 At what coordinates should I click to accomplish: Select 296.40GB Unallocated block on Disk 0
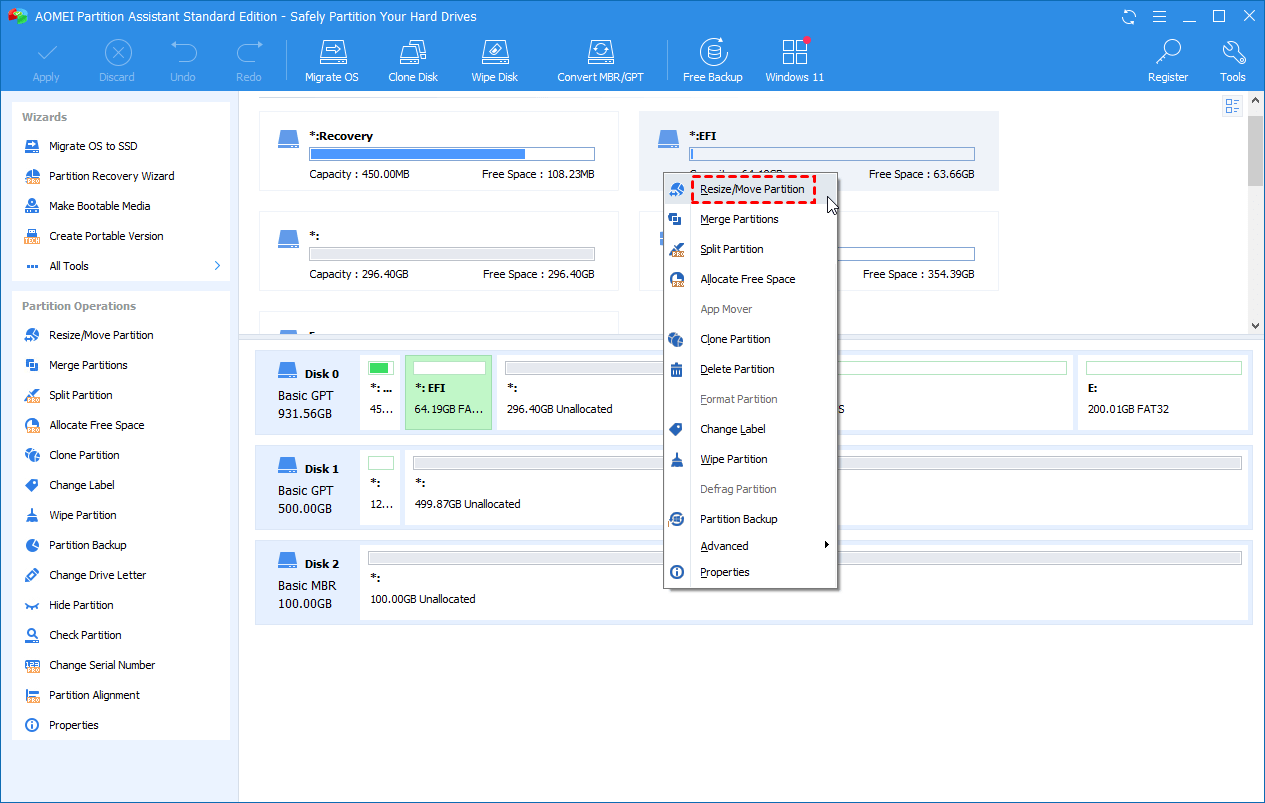(580, 392)
